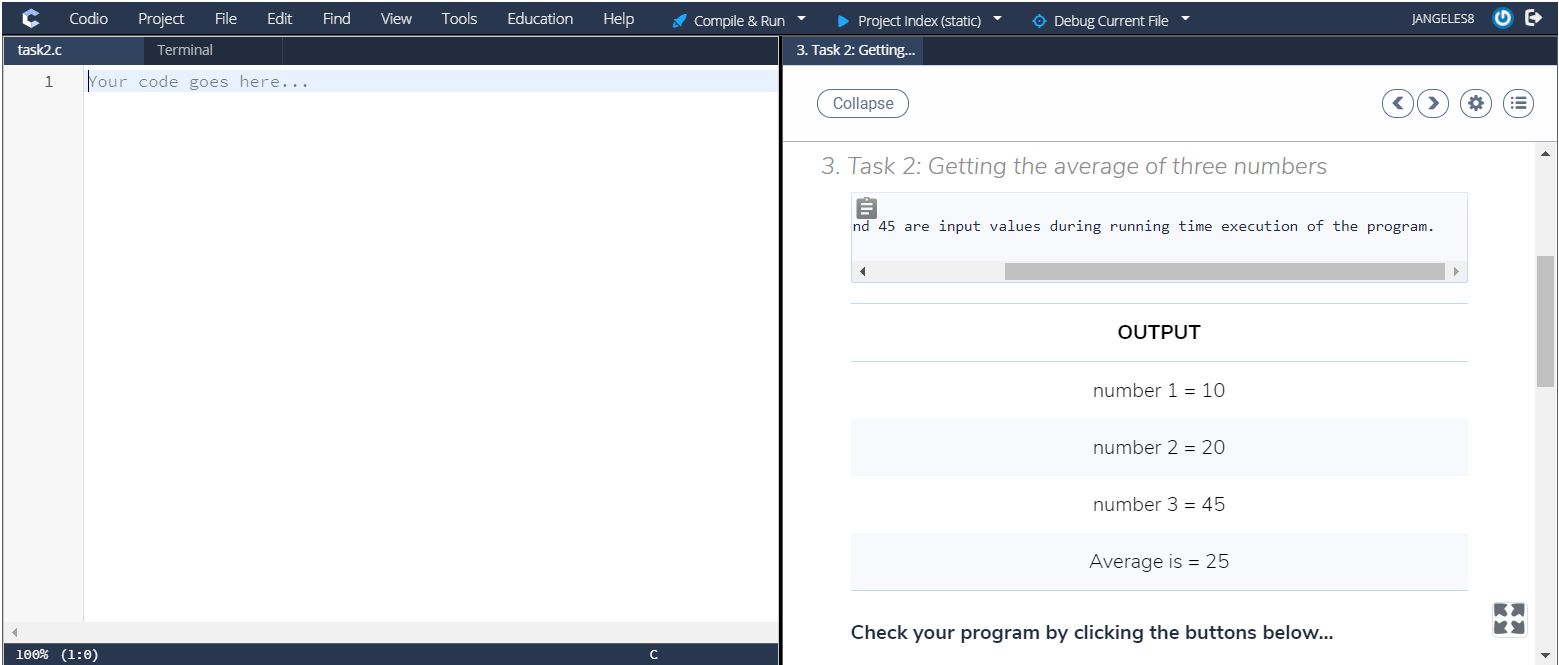Switch to the Terminal tab

pyautogui.click(x=184, y=49)
